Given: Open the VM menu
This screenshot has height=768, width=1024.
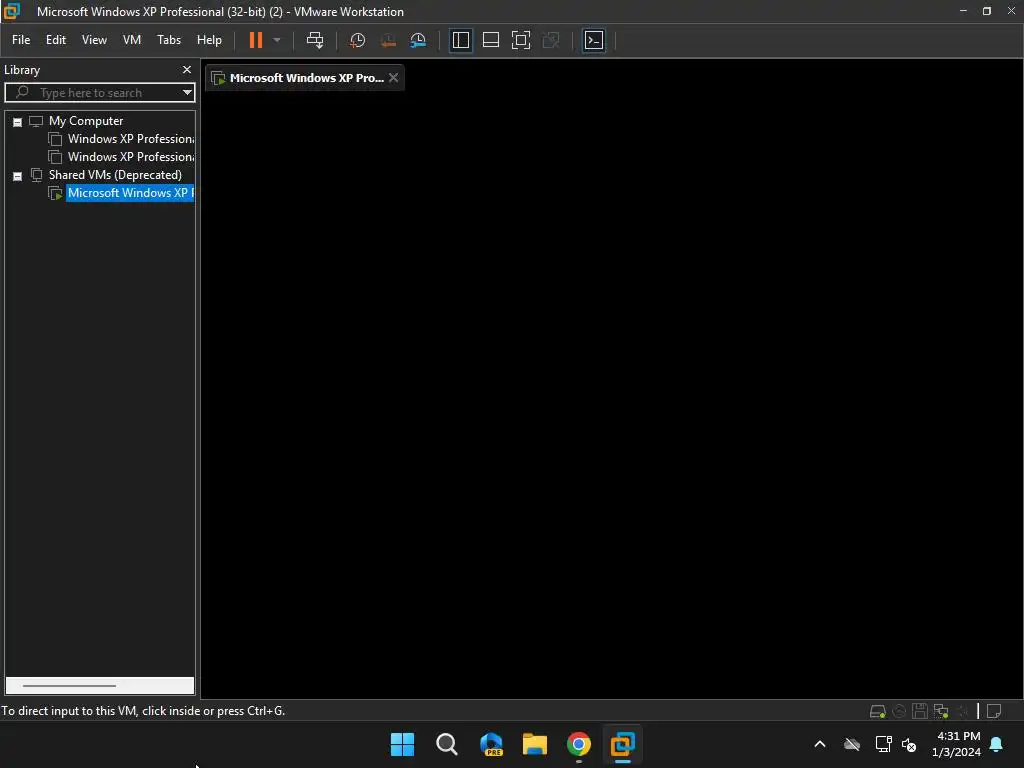Looking at the screenshot, I should tap(132, 40).
